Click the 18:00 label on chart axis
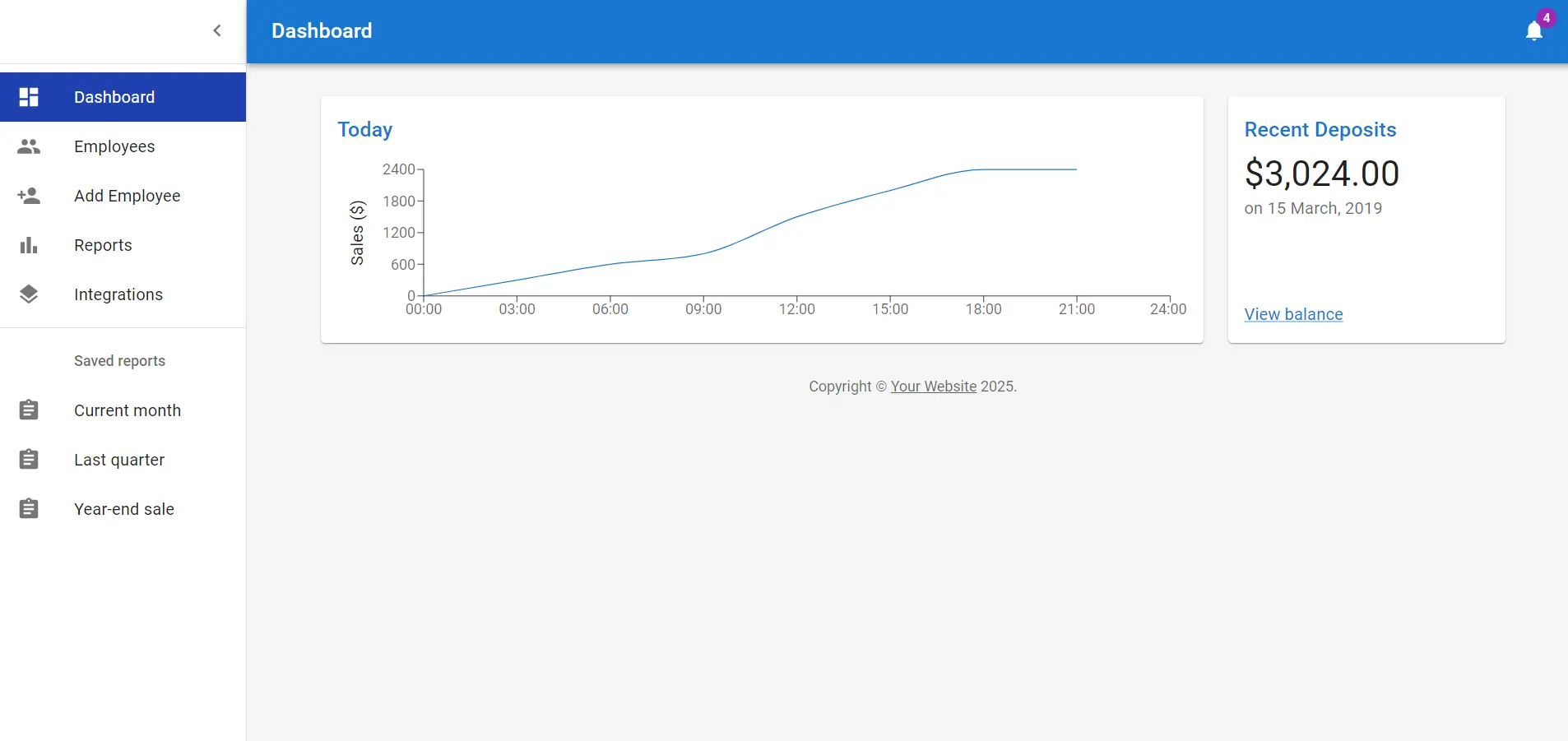The image size is (1568, 741). click(983, 309)
